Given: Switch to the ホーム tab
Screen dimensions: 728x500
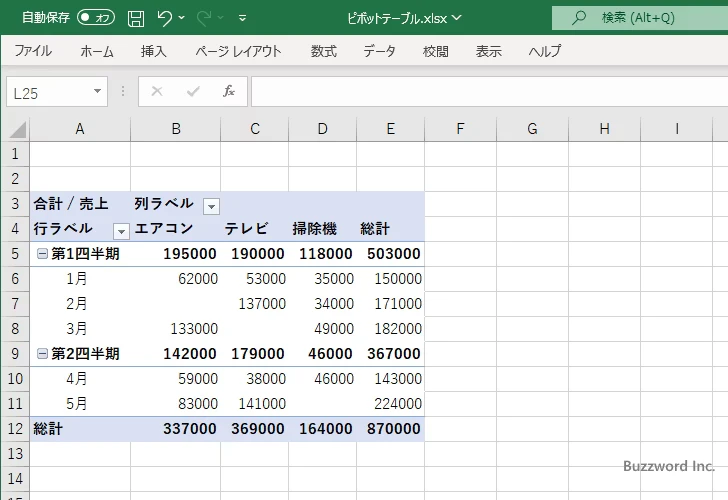Looking at the screenshot, I should click(x=97, y=51).
